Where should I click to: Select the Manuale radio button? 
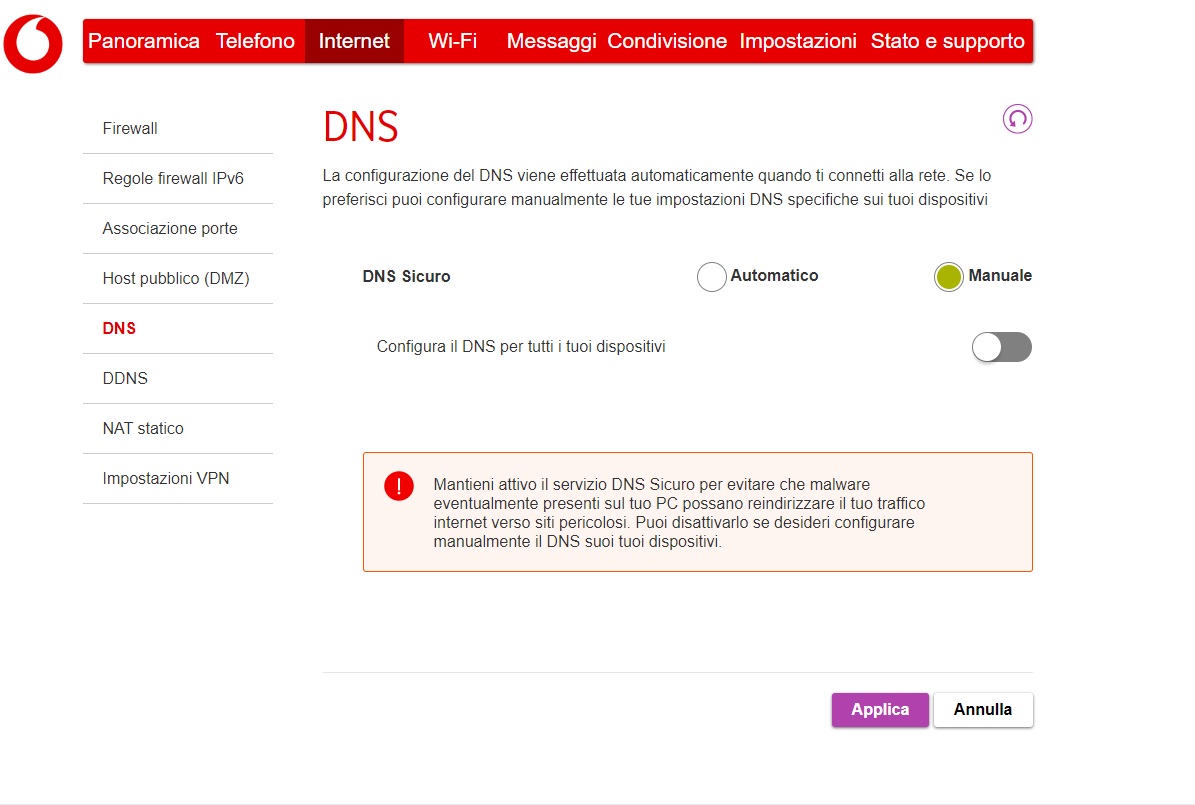pyautogui.click(x=948, y=277)
